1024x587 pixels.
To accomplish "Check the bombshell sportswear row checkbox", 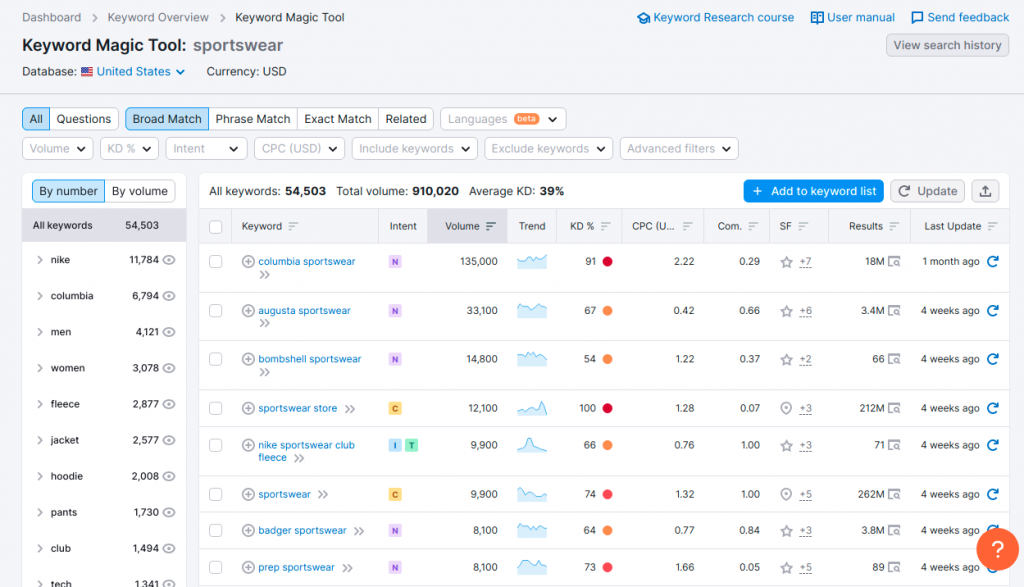I will pos(216,359).
